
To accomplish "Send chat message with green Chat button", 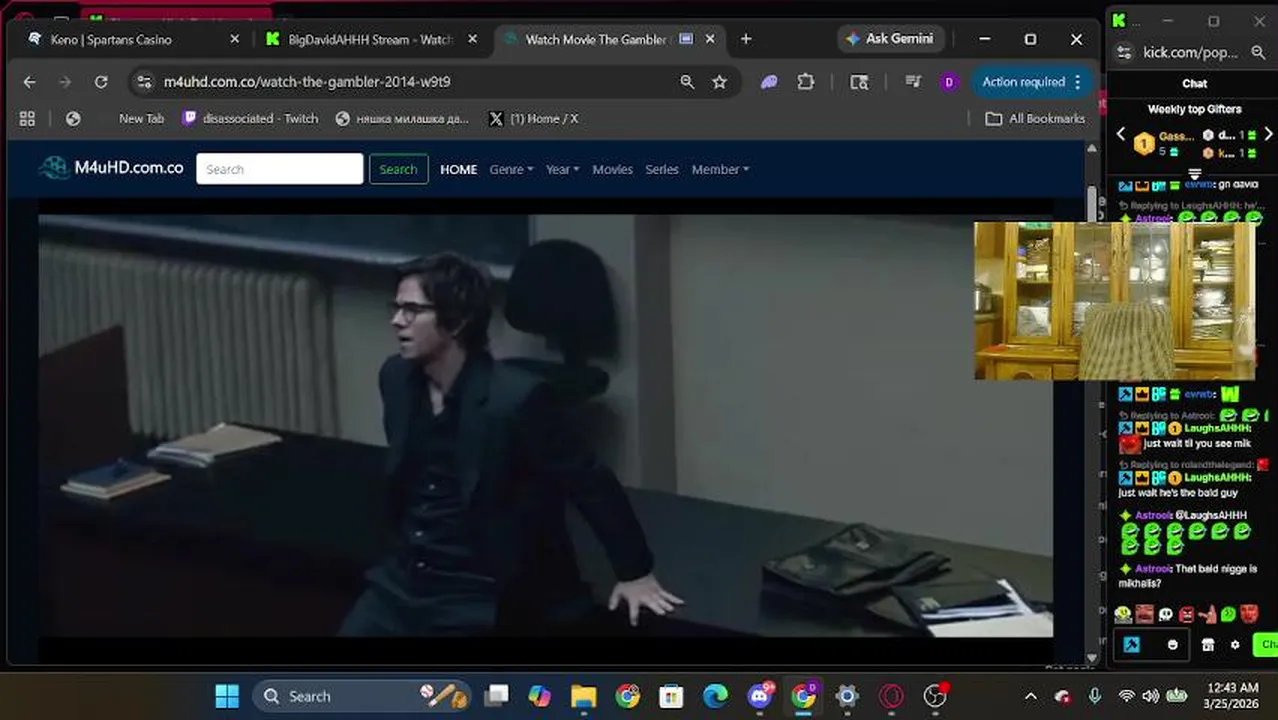I will click(1266, 645).
